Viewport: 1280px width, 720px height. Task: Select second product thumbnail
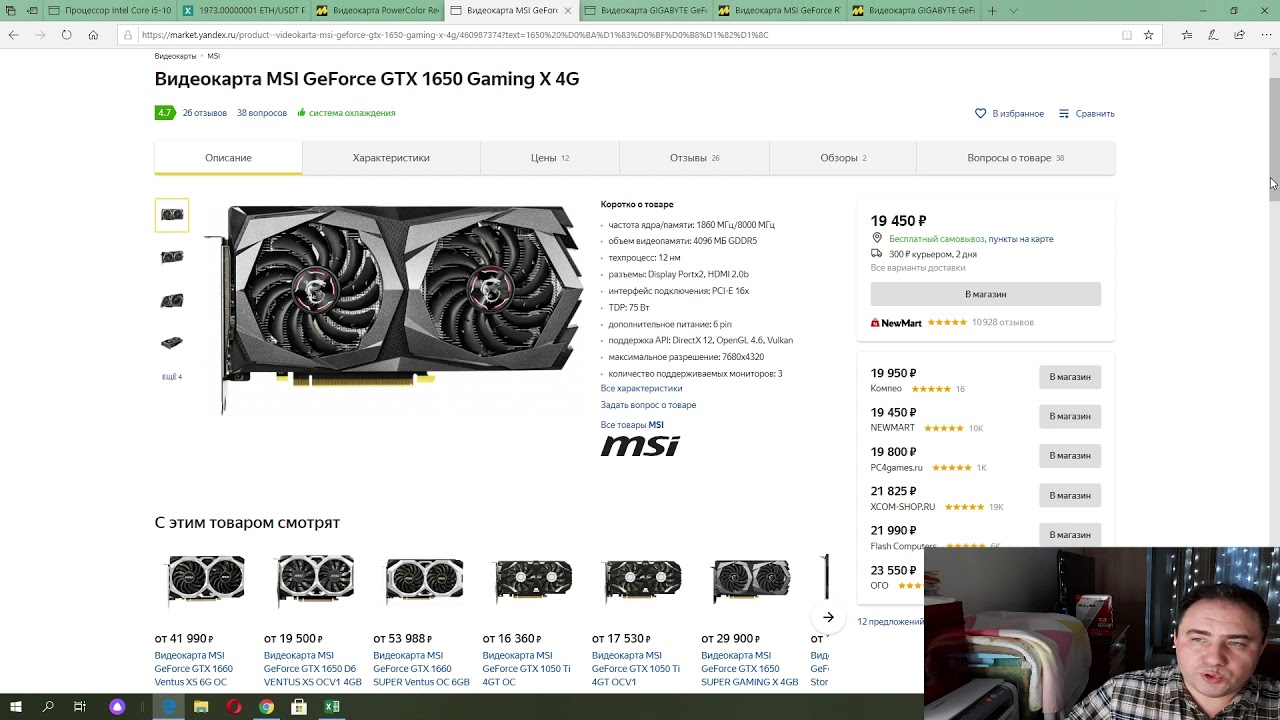click(x=172, y=257)
